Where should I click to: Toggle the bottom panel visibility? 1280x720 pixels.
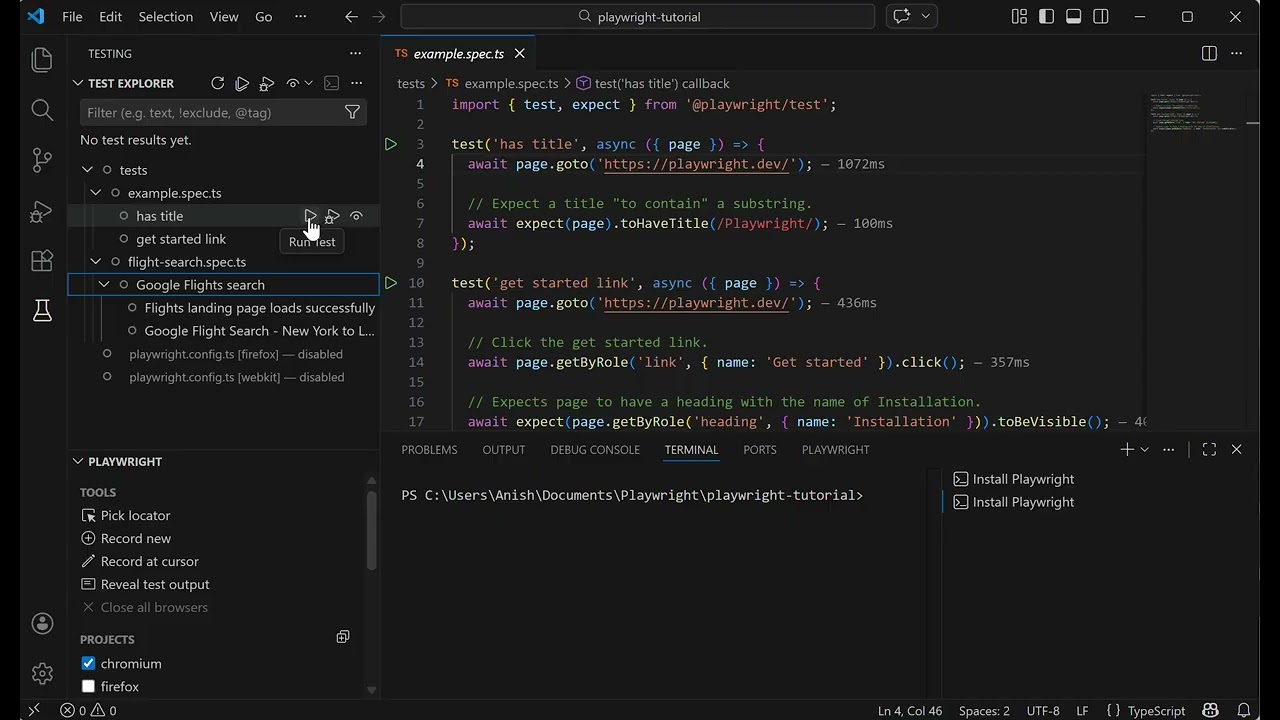pos(1073,17)
